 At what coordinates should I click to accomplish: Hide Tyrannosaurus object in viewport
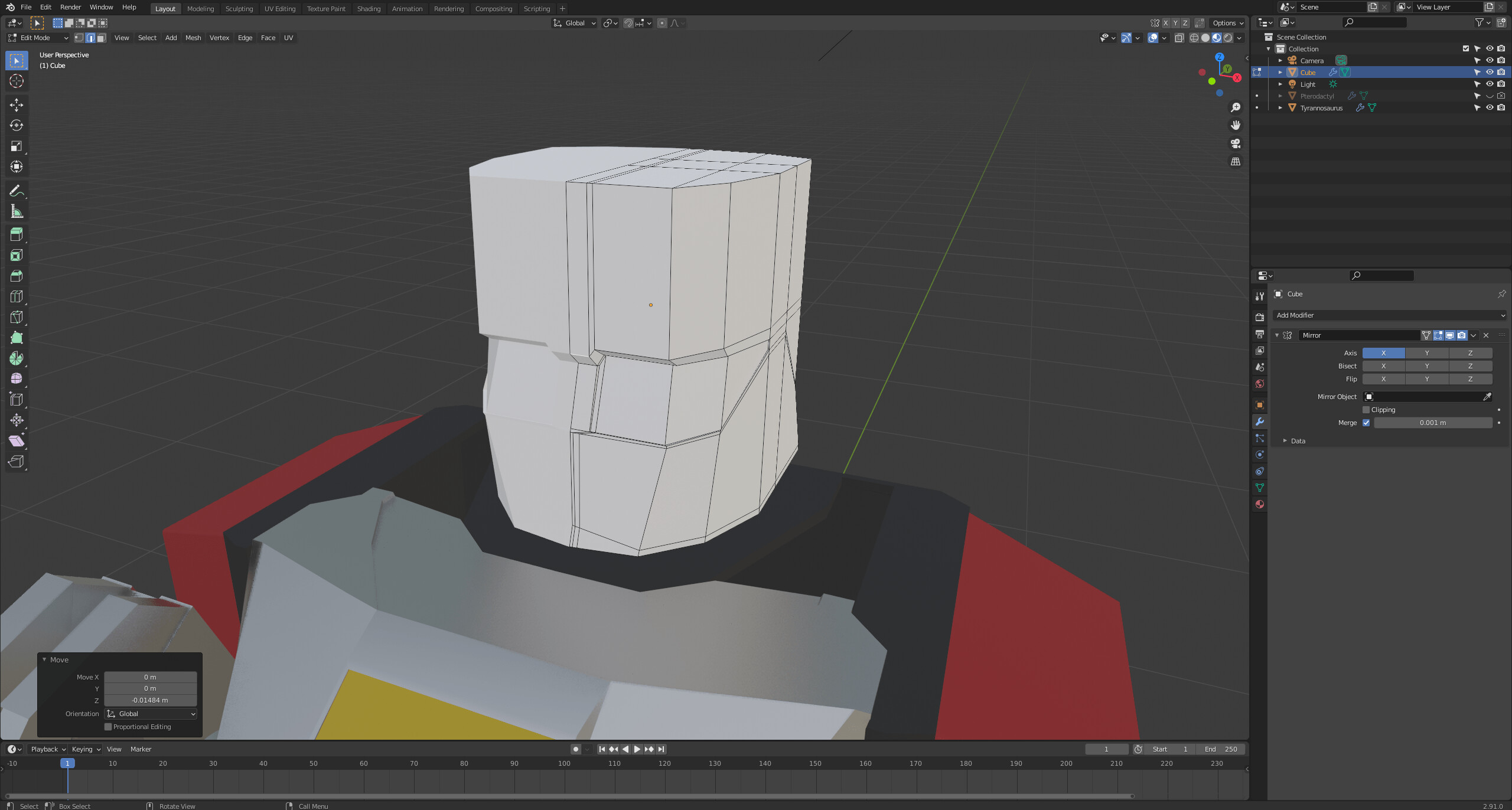[1490, 107]
